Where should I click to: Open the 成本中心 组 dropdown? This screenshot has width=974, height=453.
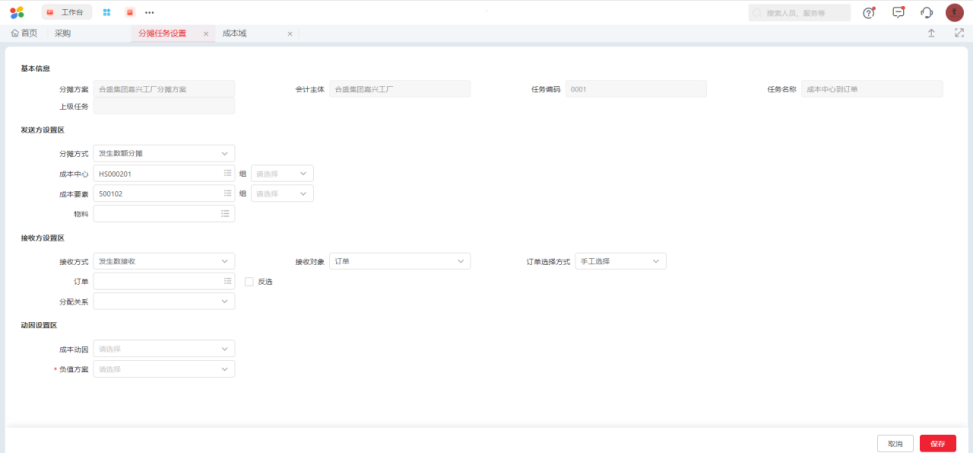(282, 173)
